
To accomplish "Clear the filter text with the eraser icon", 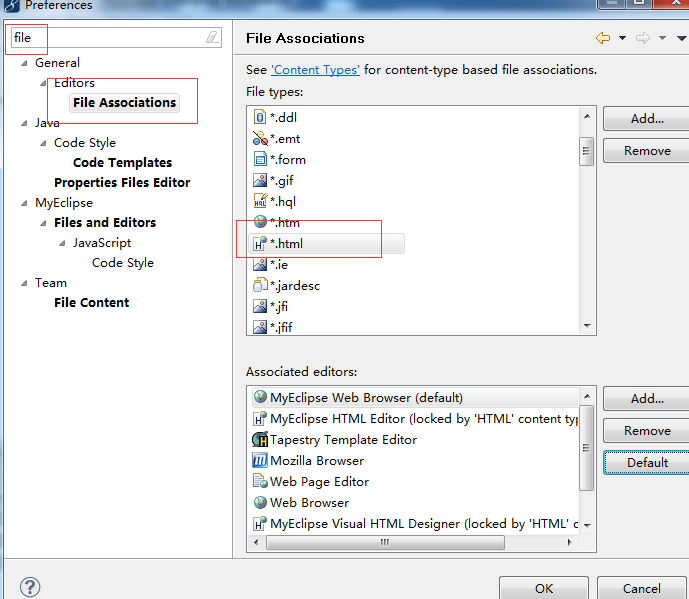I will 212,37.
